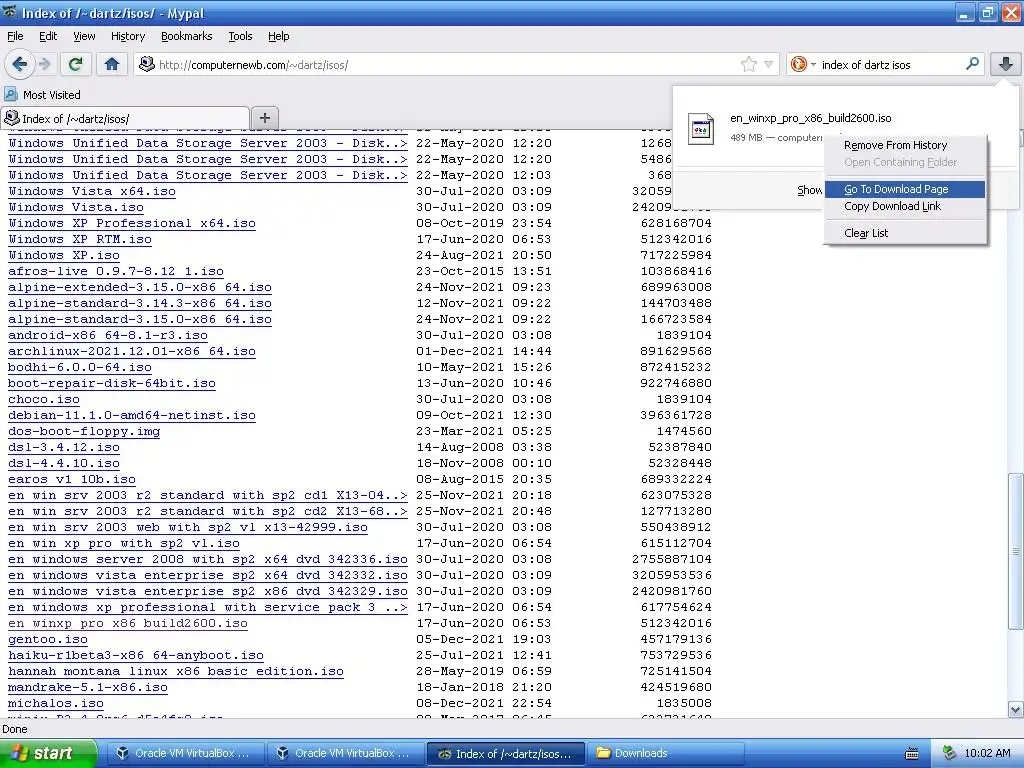This screenshot has width=1024, height=768.
Task: Click the keyboard icon near system tray
Action: pos(912,753)
